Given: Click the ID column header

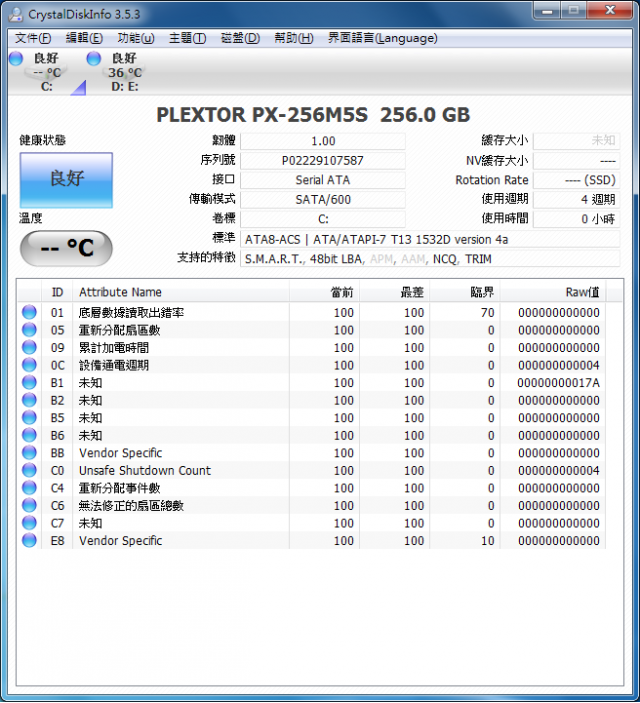Looking at the screenshot, I should [57, 292].
